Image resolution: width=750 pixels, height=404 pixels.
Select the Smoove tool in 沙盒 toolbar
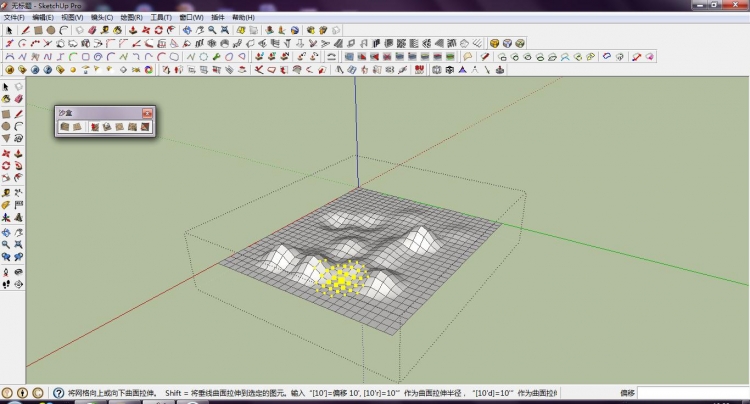[x=95, y=127]
